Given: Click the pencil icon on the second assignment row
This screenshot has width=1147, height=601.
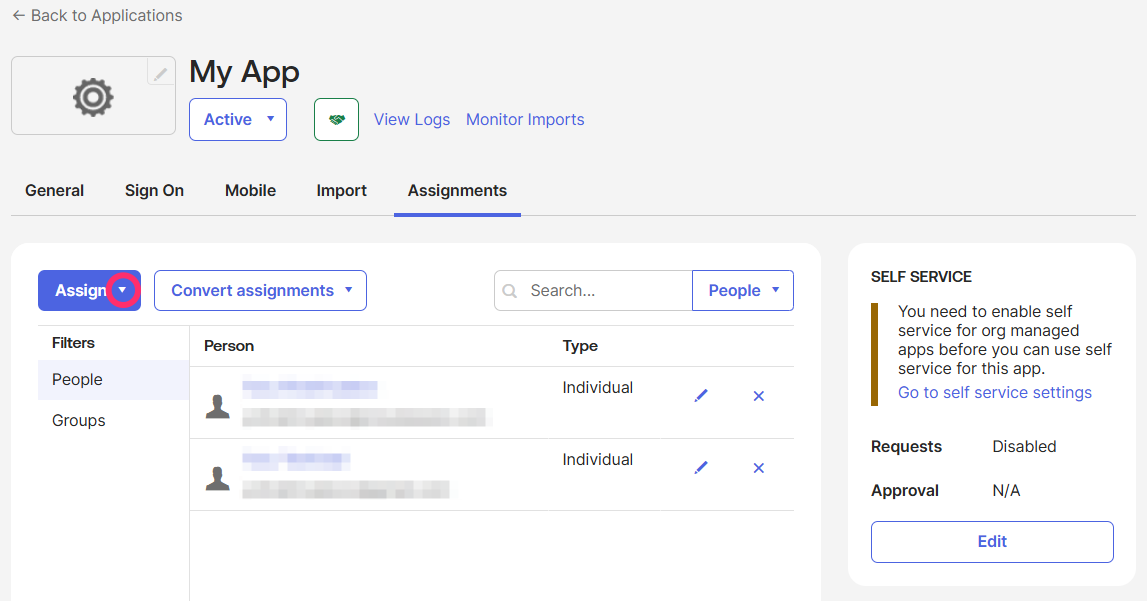Looking at the screenshot, I should 701,467.
